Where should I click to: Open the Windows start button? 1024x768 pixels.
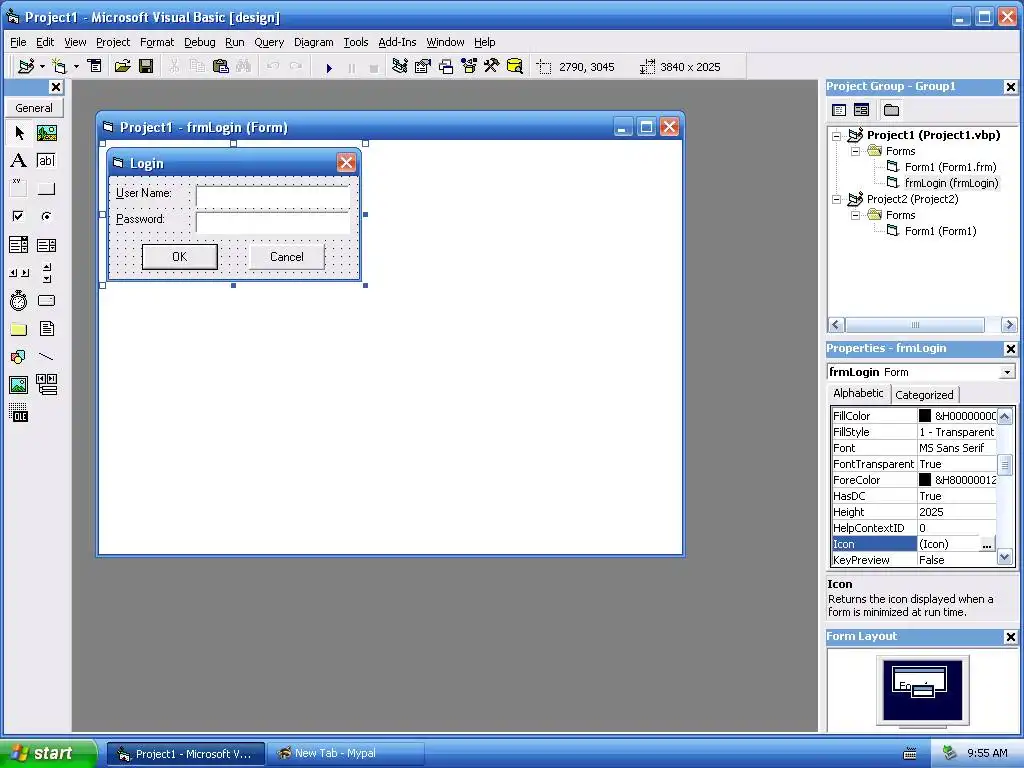(x=47, y=753)
